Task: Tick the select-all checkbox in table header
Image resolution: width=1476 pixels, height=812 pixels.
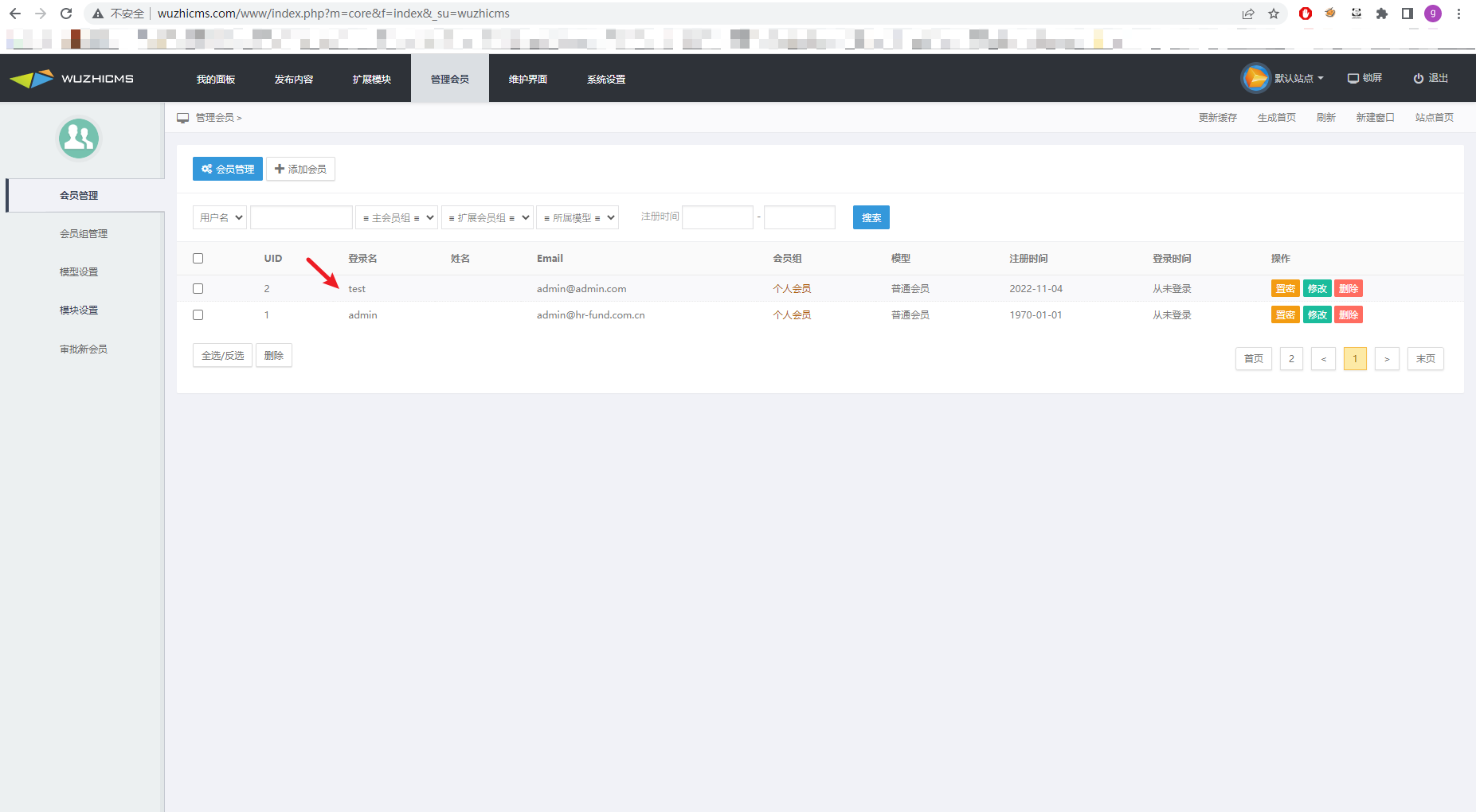Action: (x=198, y=258)
